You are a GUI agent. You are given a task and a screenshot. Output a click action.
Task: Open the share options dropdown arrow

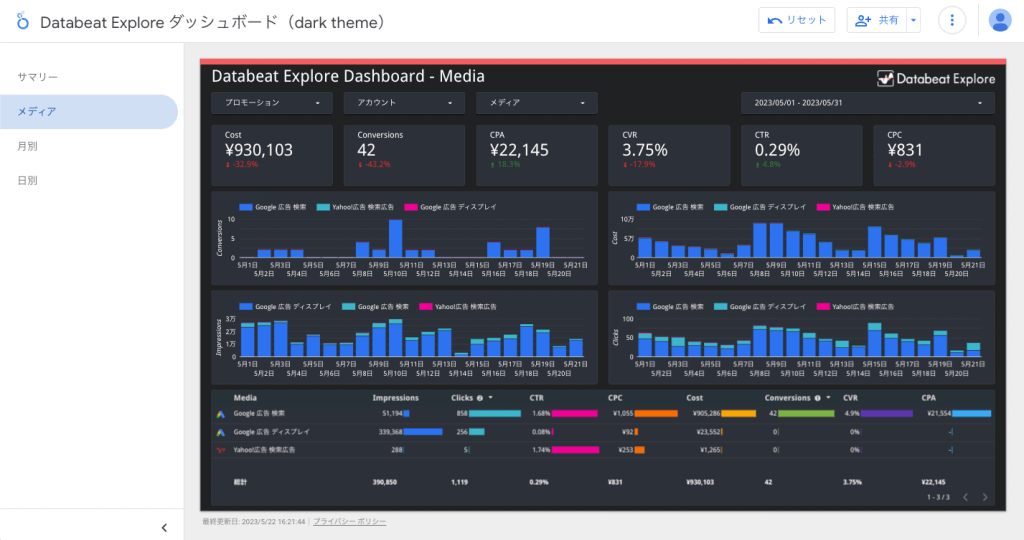(x=914, y=20)
